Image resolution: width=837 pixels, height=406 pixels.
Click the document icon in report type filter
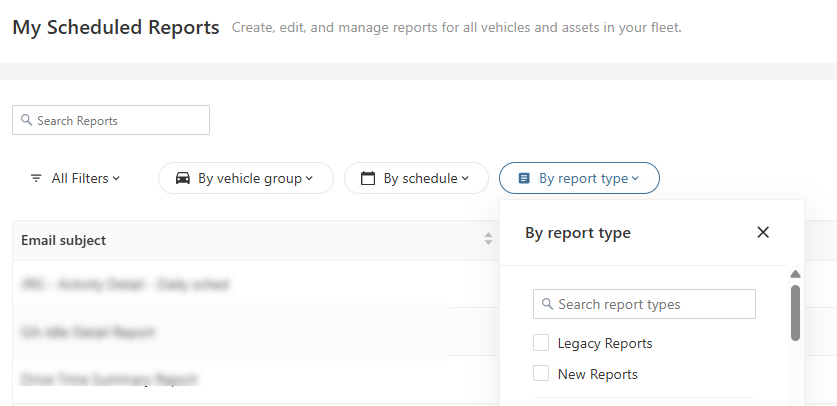(x=524, y=178)
